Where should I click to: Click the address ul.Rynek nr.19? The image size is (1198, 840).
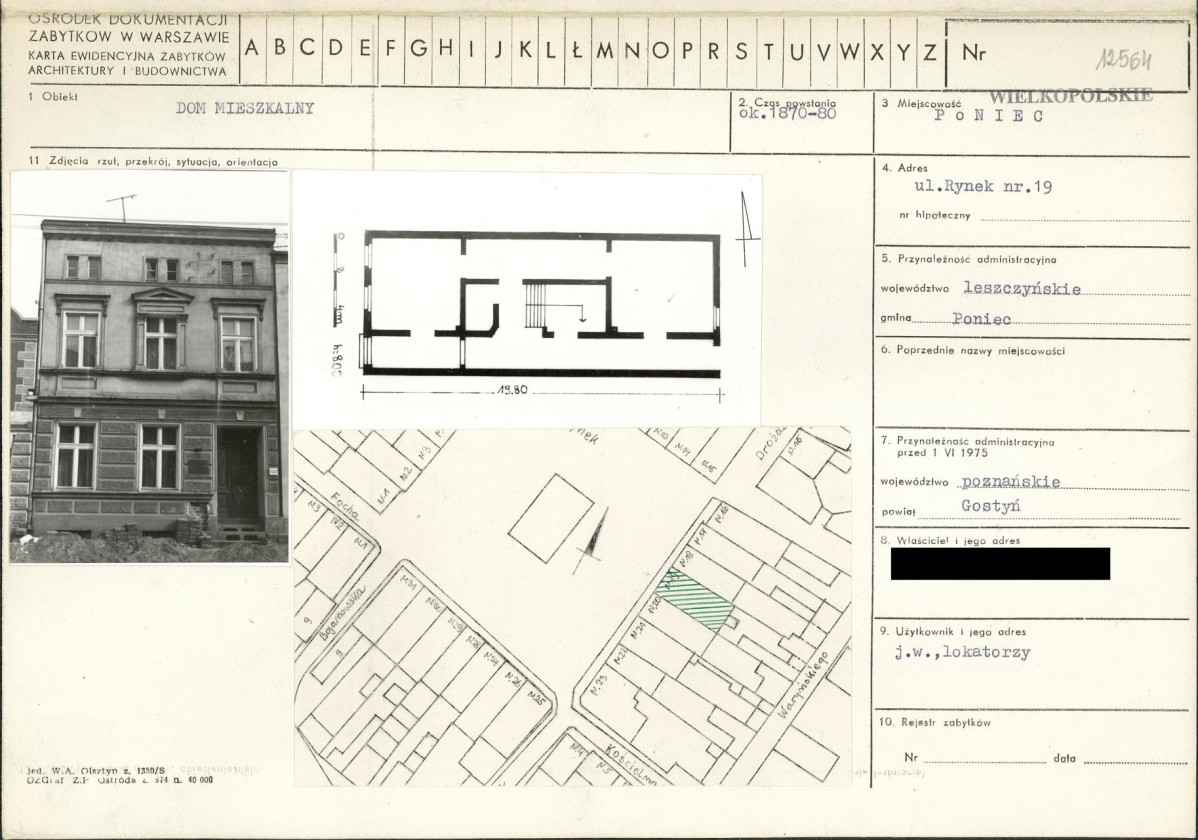983,186
